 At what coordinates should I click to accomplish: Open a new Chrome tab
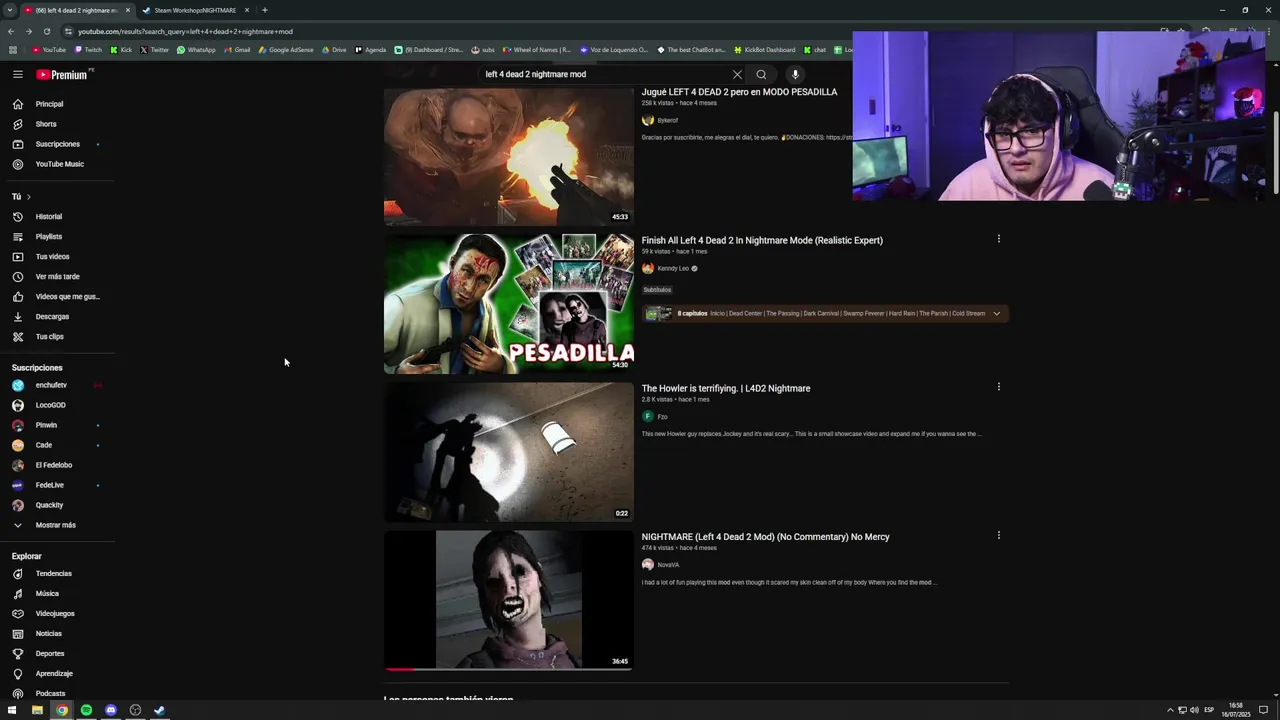[x=265, y=10]
